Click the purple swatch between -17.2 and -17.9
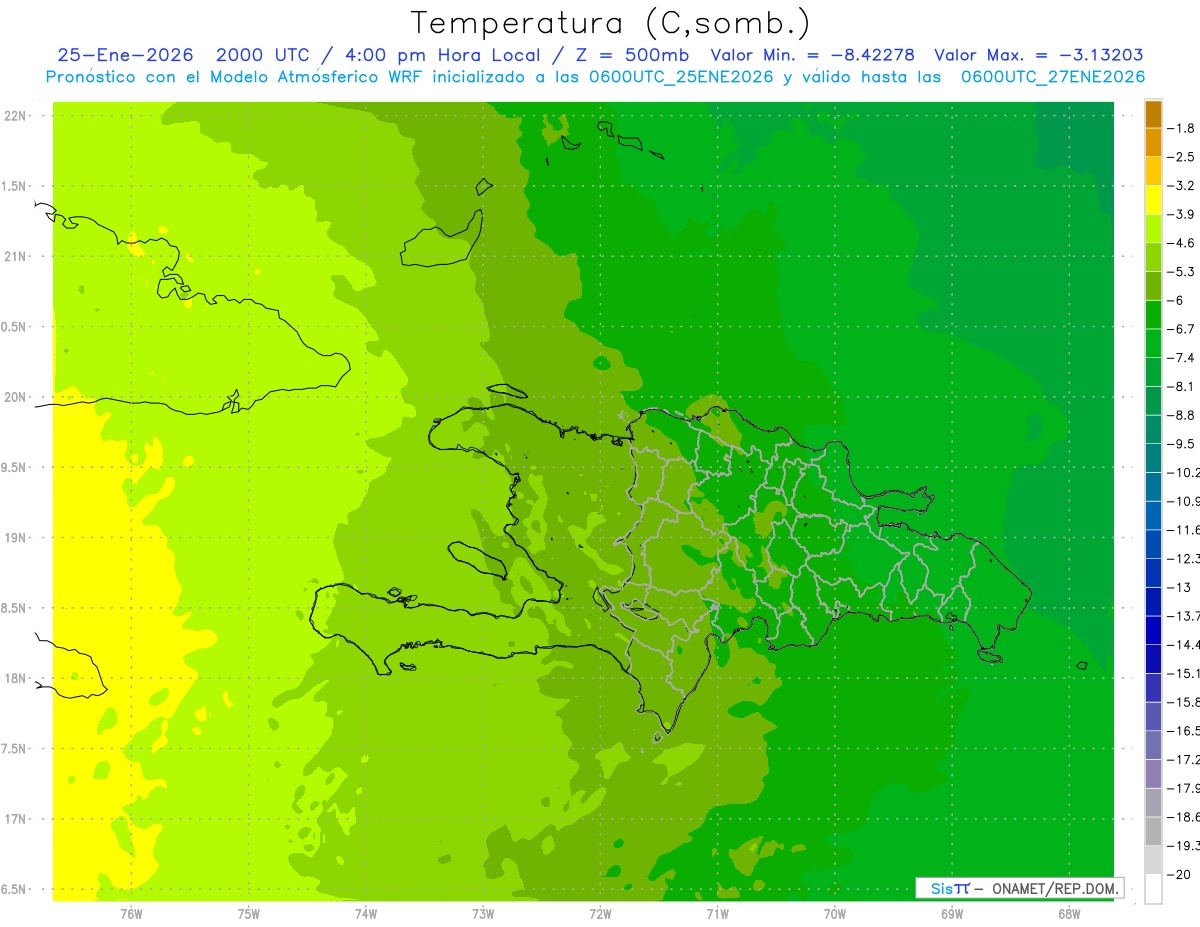 [1153, 774]
